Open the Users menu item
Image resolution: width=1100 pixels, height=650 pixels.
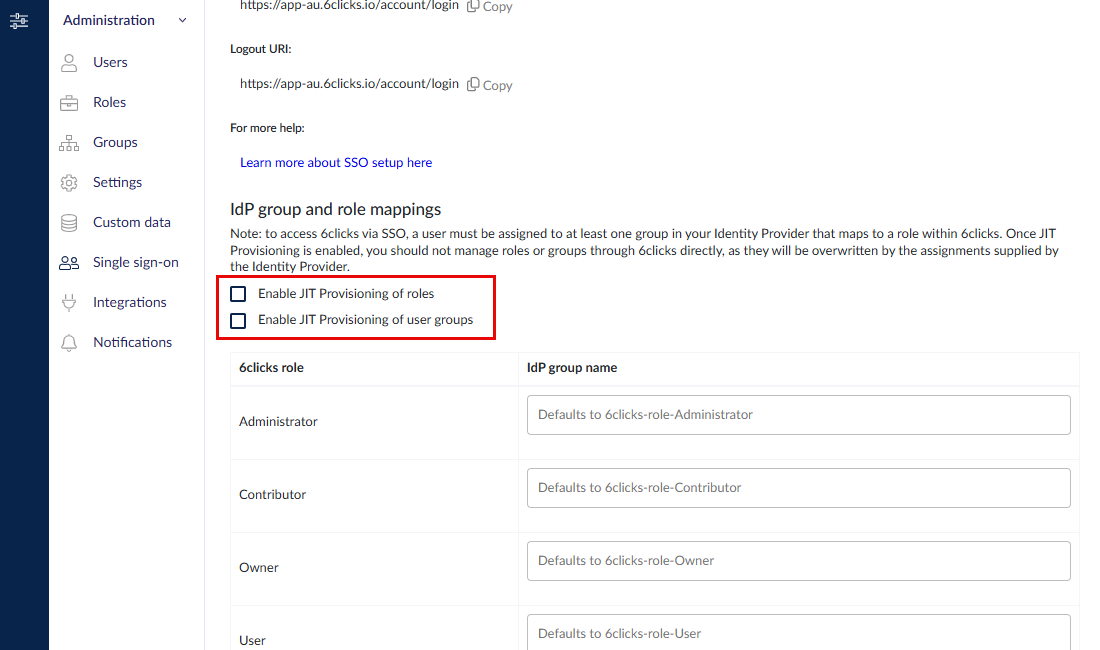[x=110, y=62]
